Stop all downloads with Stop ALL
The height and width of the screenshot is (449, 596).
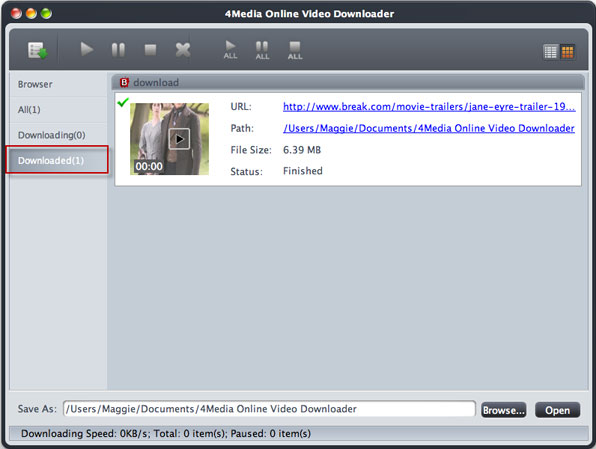point(295,50)
